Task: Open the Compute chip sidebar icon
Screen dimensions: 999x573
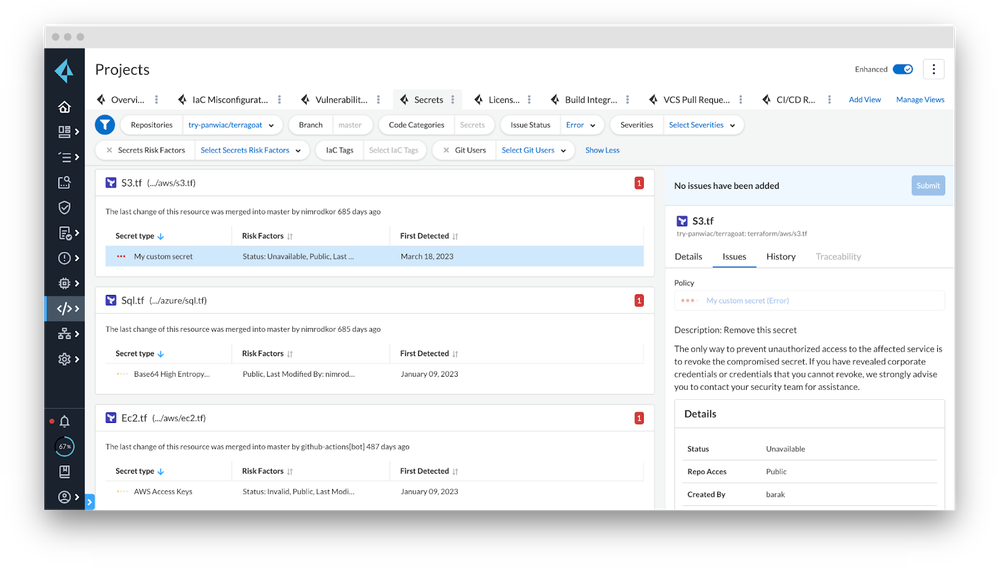Action: 64,283
